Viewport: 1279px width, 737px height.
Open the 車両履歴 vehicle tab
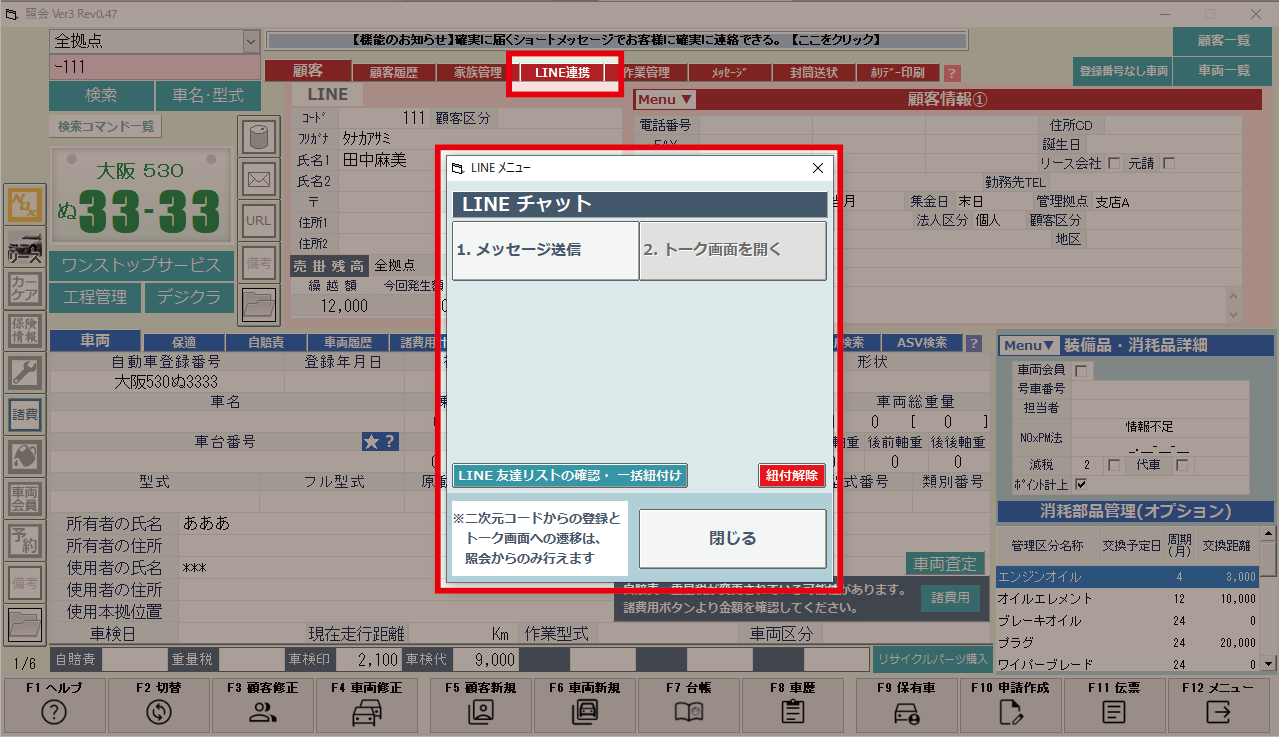(347, 342)
